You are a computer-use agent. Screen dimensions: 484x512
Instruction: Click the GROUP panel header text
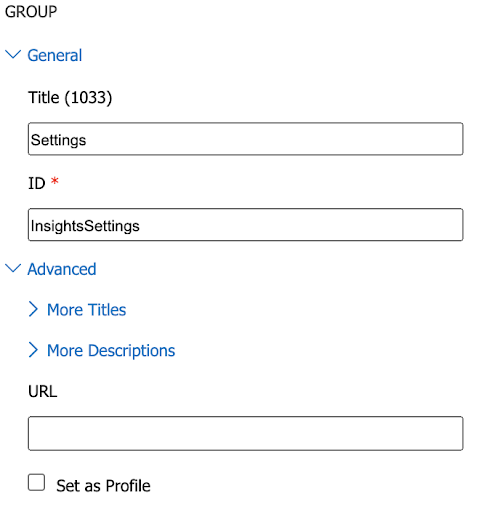[31, 12]
